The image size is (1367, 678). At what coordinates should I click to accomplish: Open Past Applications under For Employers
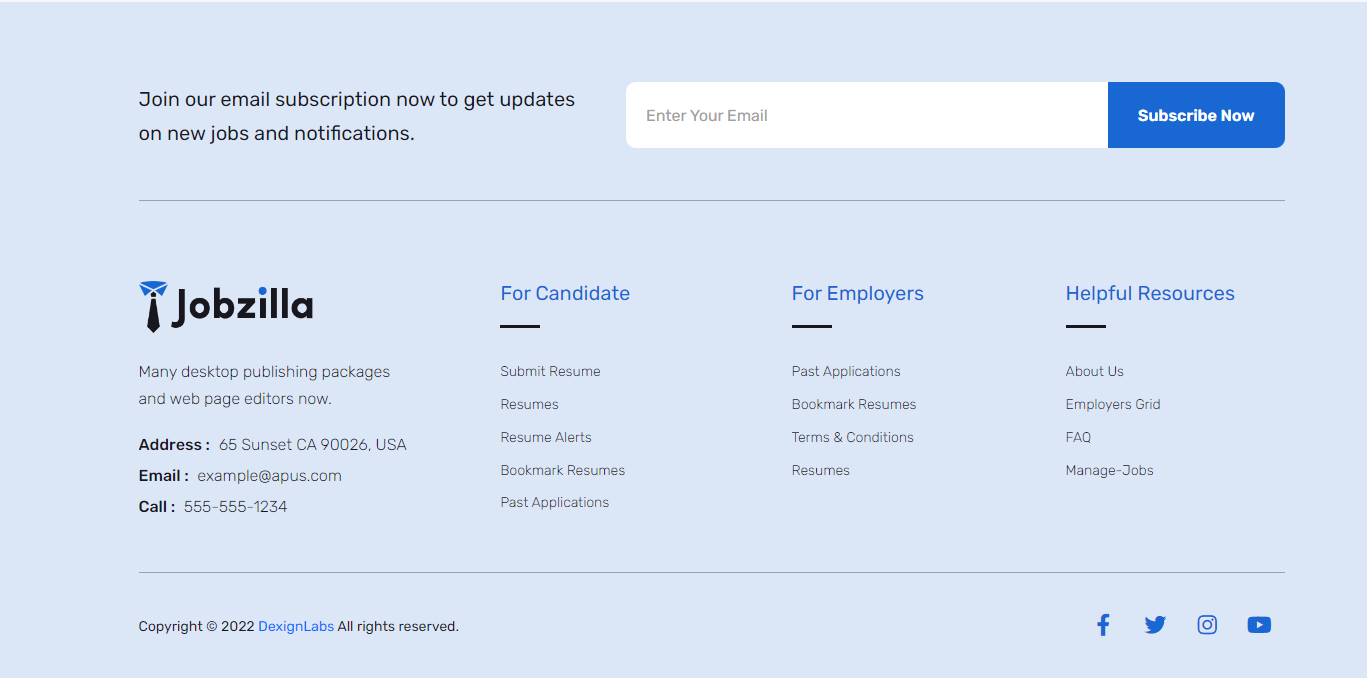click(846, 371)
